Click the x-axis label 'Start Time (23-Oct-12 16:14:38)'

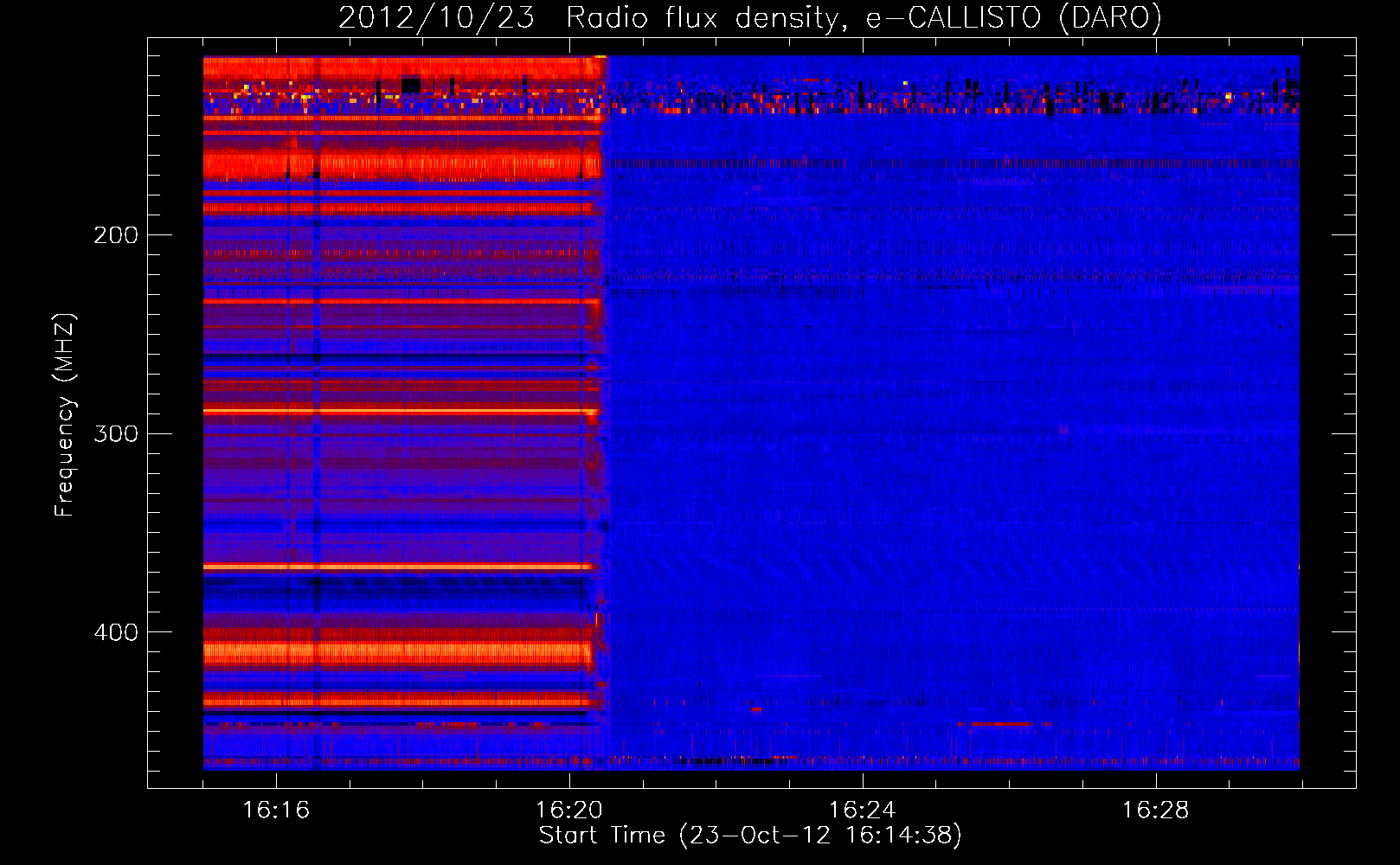[750, 836]
